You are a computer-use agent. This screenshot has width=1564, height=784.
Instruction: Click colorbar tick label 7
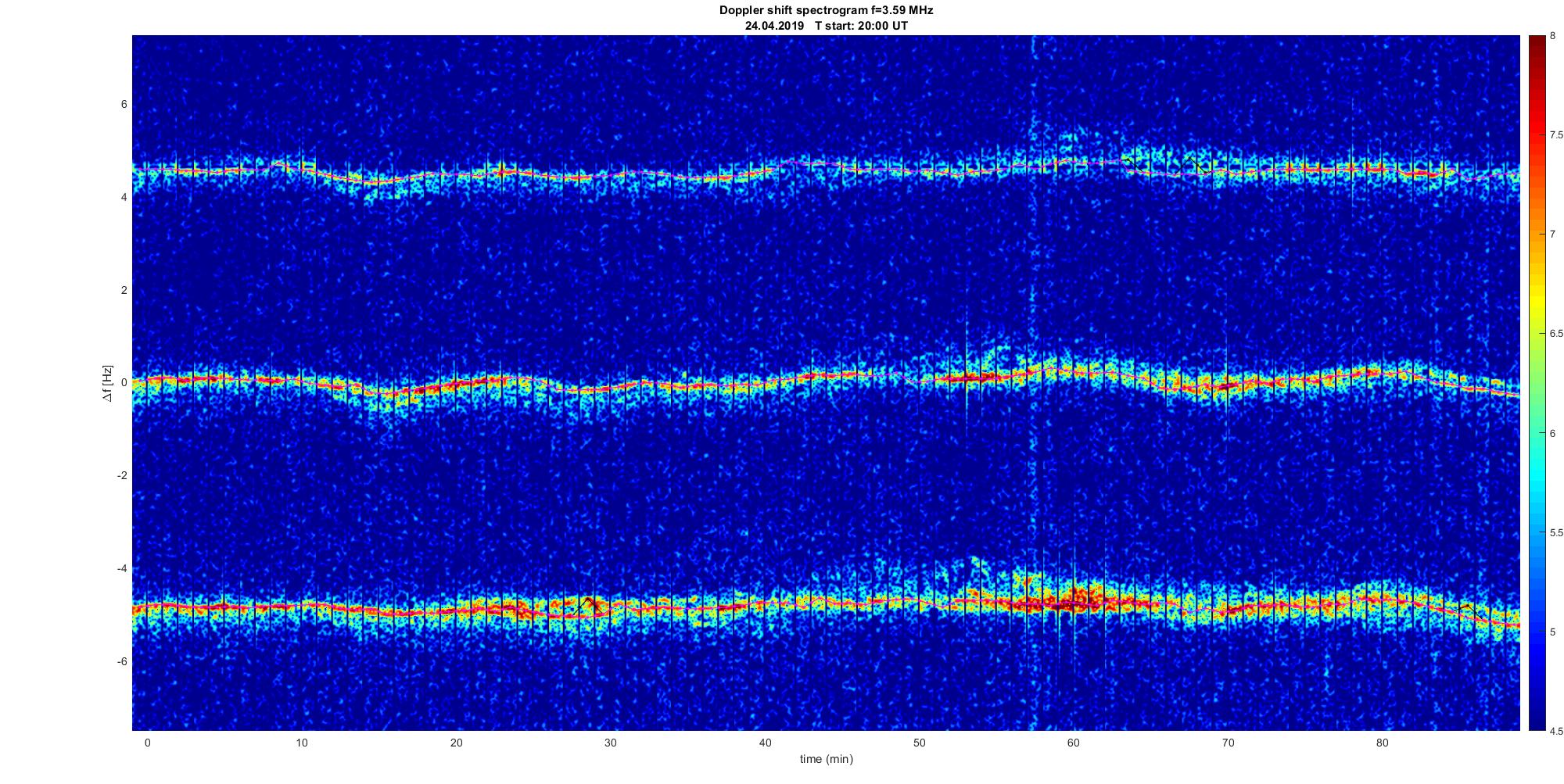(1553, 234)
